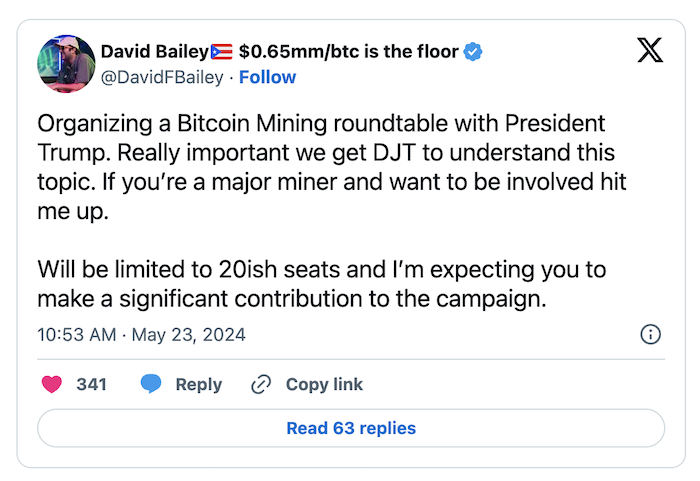Viewport: 700px width, 481px height.
Task: Open the @DavidFBailey handle link
Action: [164, 76]
